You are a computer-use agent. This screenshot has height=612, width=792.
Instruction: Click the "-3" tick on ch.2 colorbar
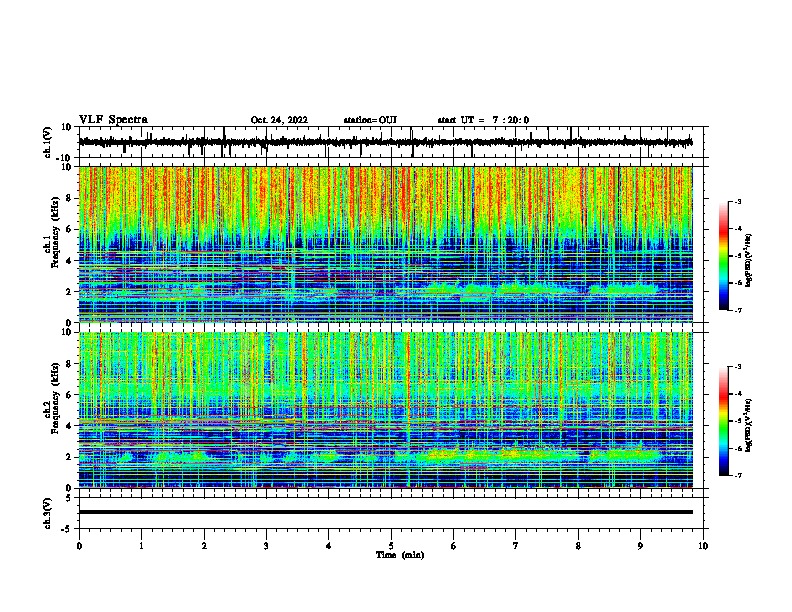(737, 367)
